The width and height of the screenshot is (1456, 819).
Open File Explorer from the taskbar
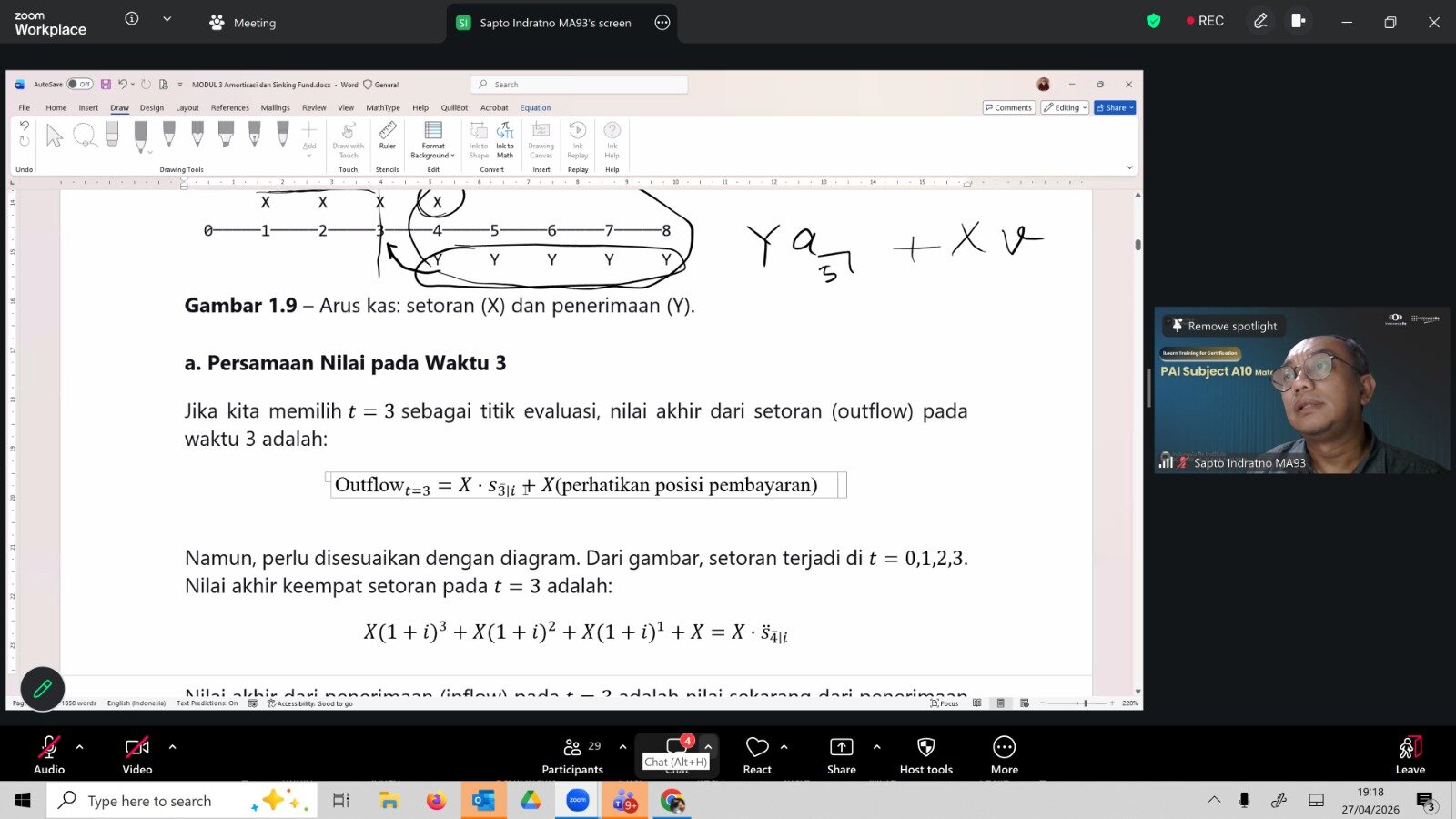[389, 801]
